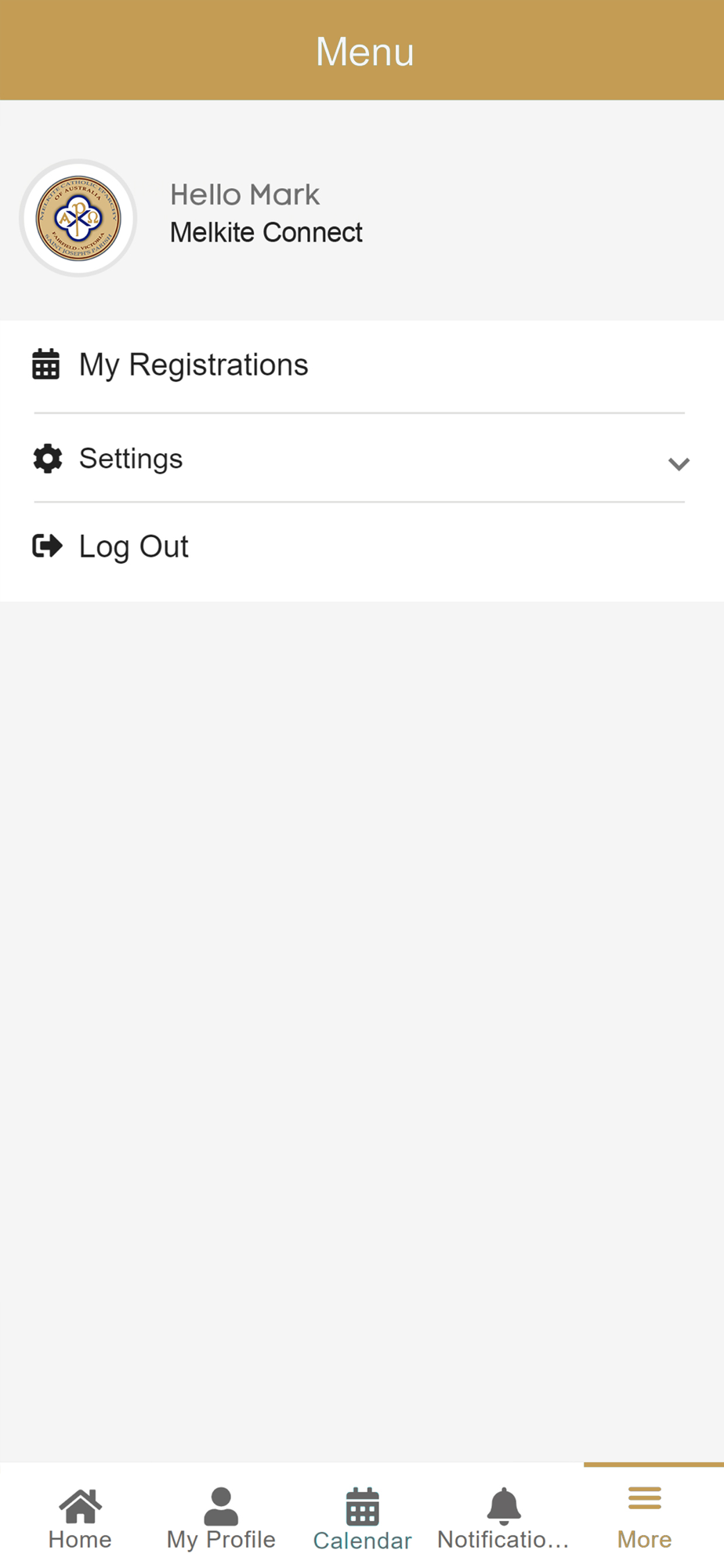The image size is (724, 1568).
Task: Tap the More hamburger icon
Action: pyautogui.click(x=645, y=1498)
